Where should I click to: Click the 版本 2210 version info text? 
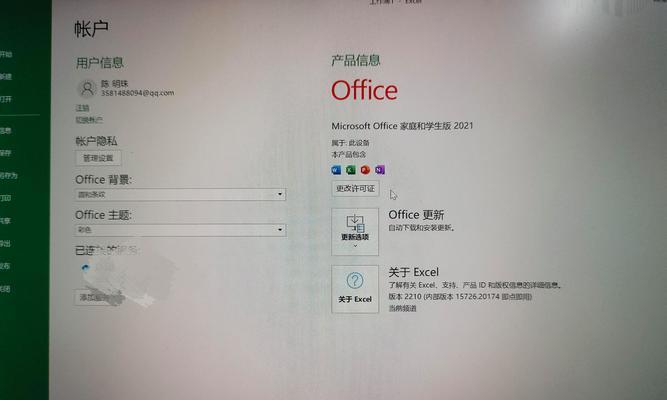460,297
